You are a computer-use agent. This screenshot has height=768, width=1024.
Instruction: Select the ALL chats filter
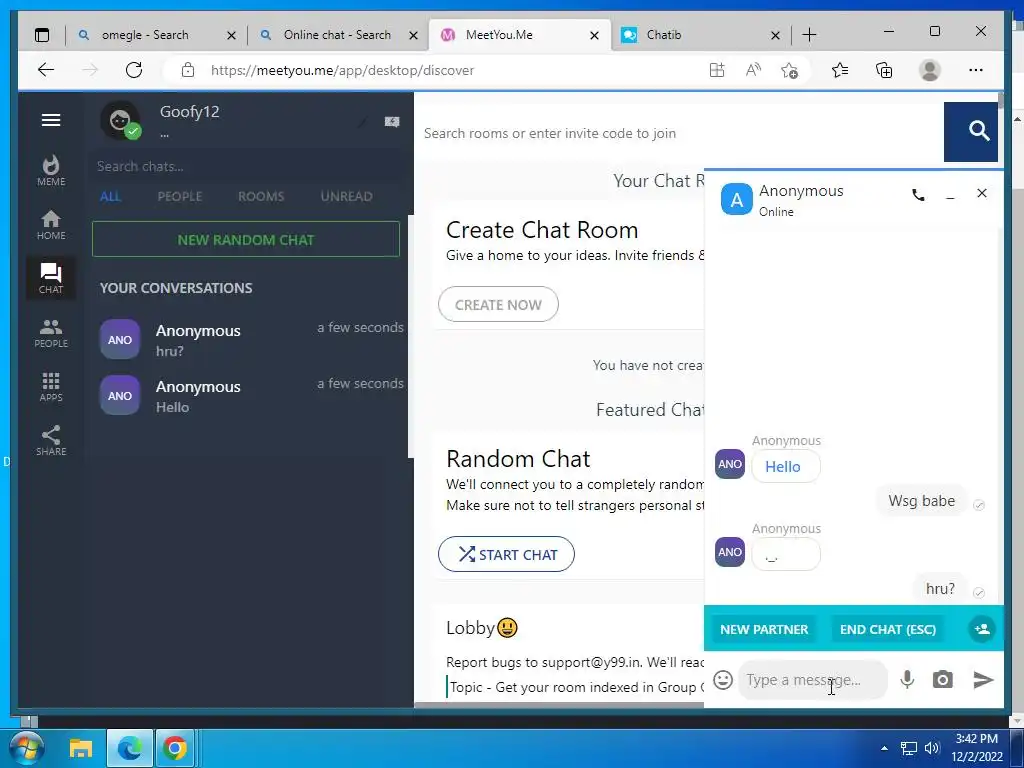[110, 197]
